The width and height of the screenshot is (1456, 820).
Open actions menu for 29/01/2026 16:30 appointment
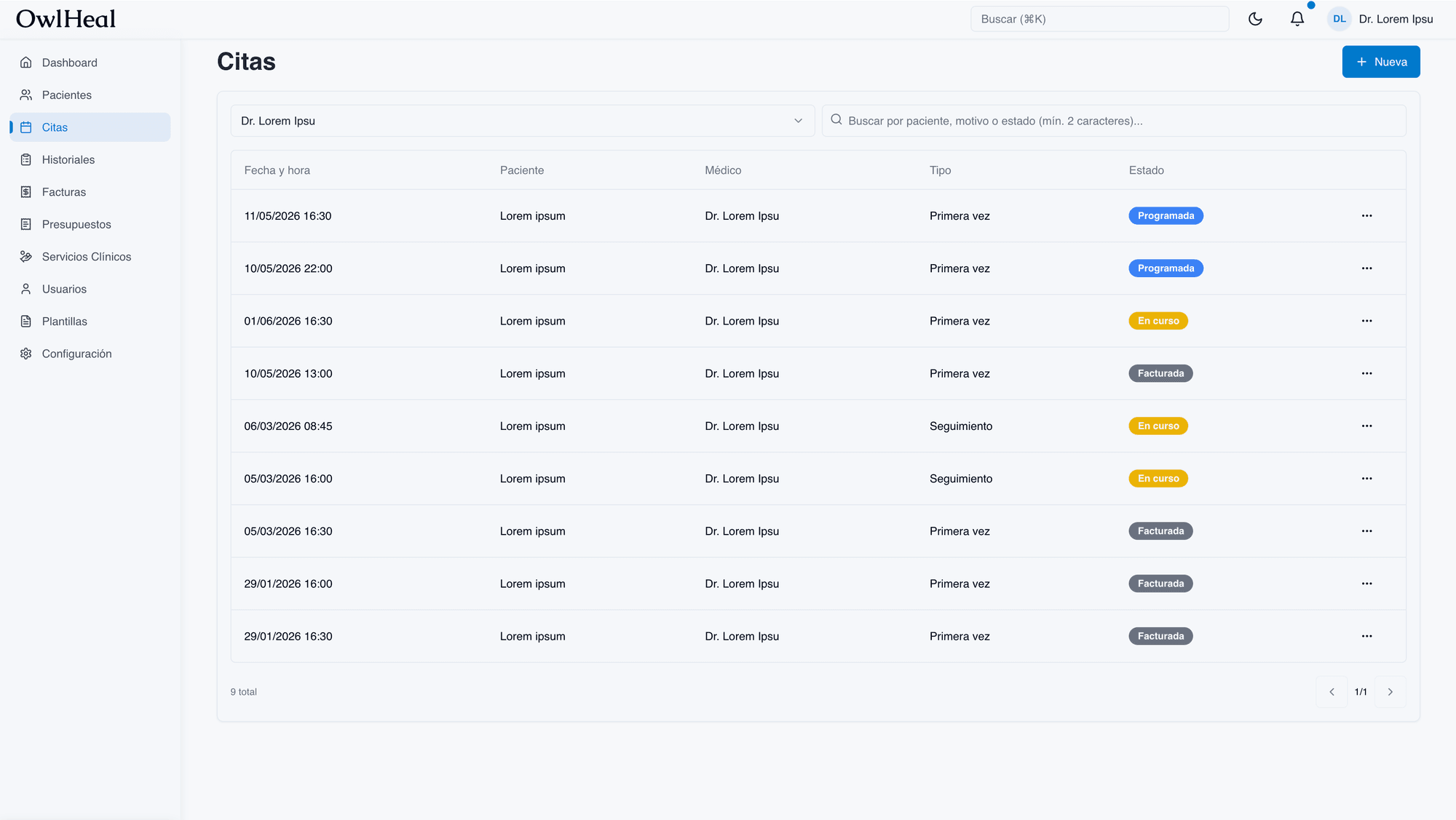point(1366,636)
